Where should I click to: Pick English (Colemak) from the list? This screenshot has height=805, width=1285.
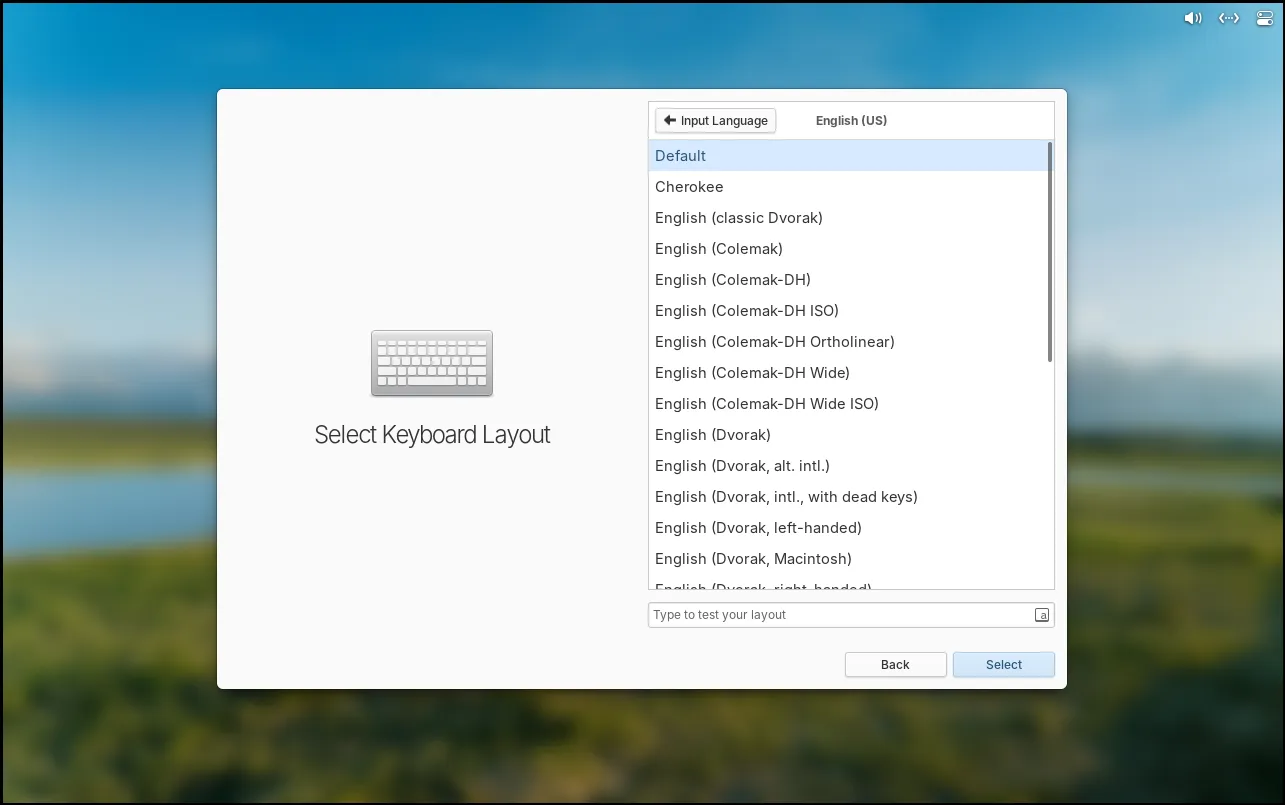tap(719, 249)
